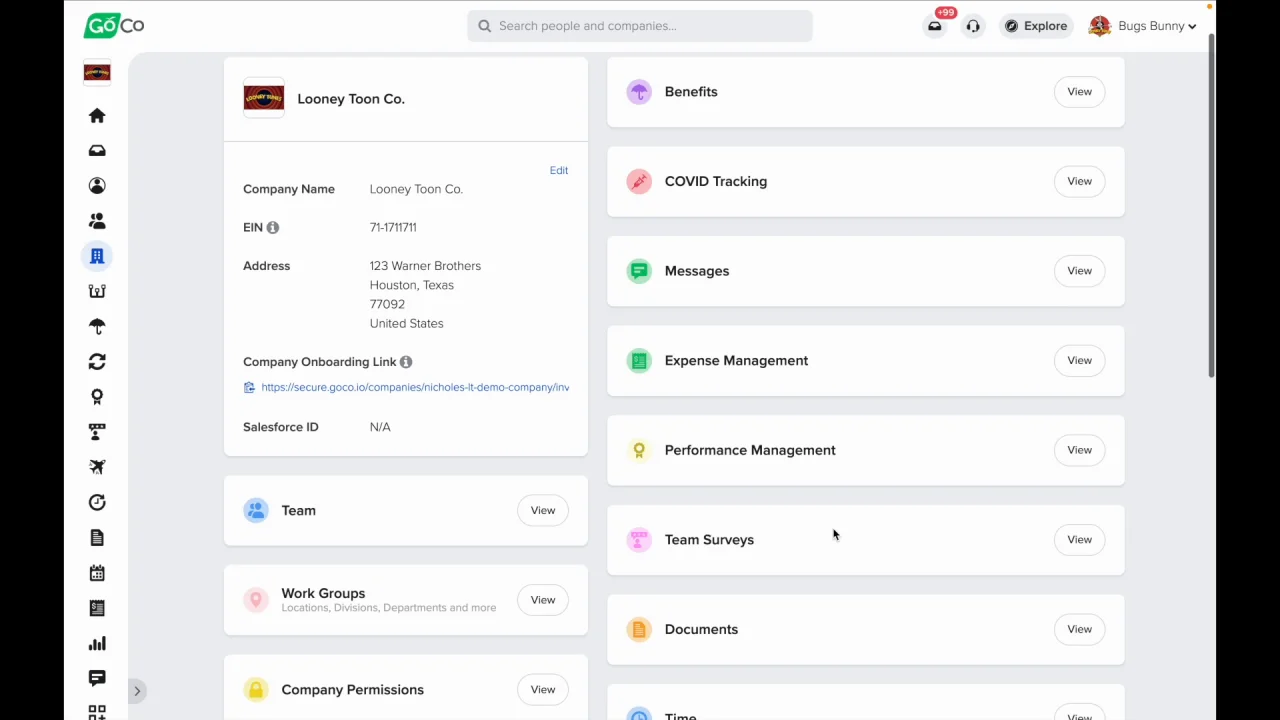Open the chat messages sidebar icon
Viewport: 1280px width, 720px height.
(x=97, y=678)
